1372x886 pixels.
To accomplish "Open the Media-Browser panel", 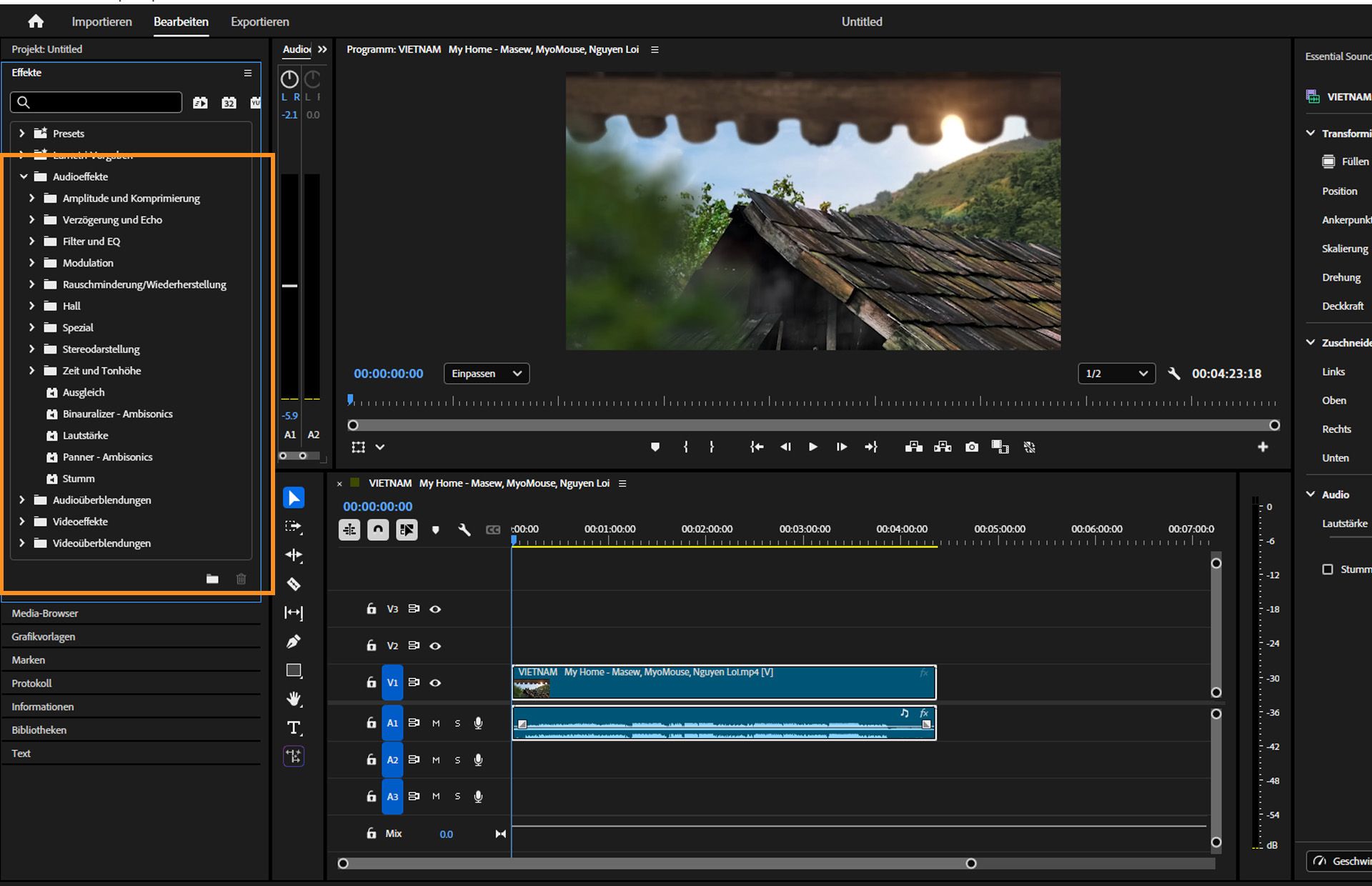I will (44, 613).
